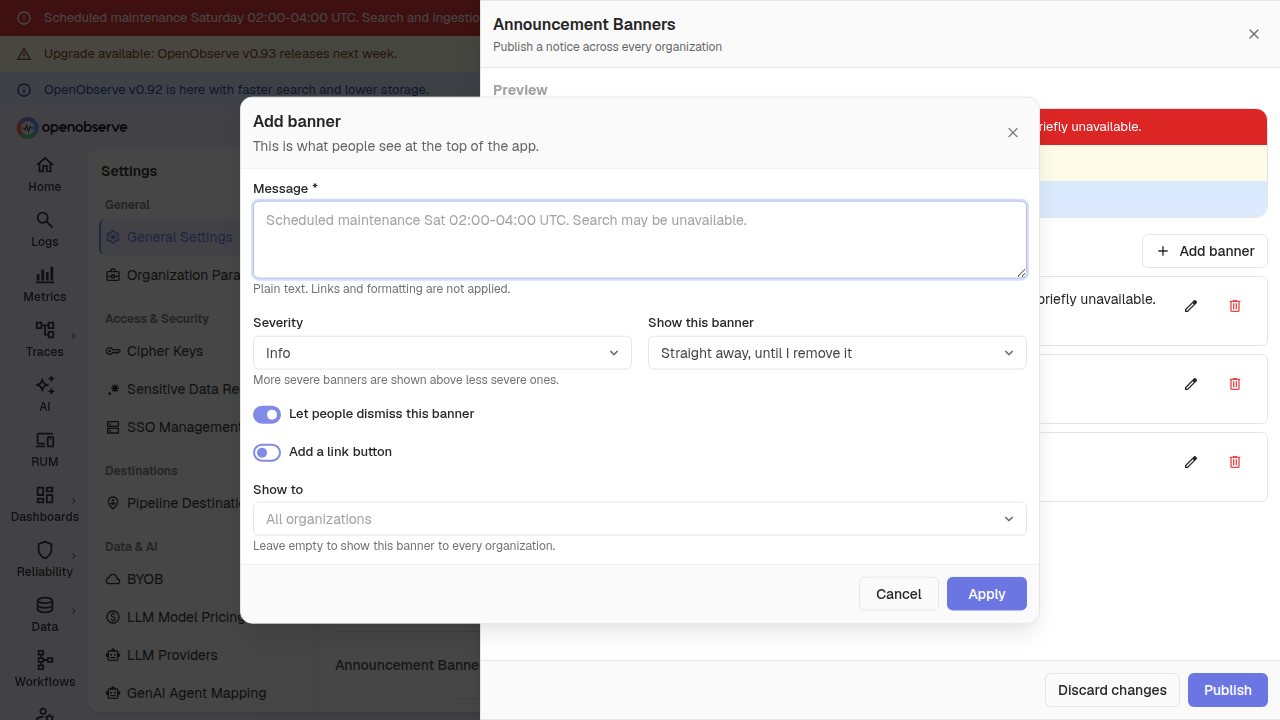The height and width of the screenshot is (720, 1280).
Task: Click the cloud icon for BYOB
Action: (x=113, y=579)
